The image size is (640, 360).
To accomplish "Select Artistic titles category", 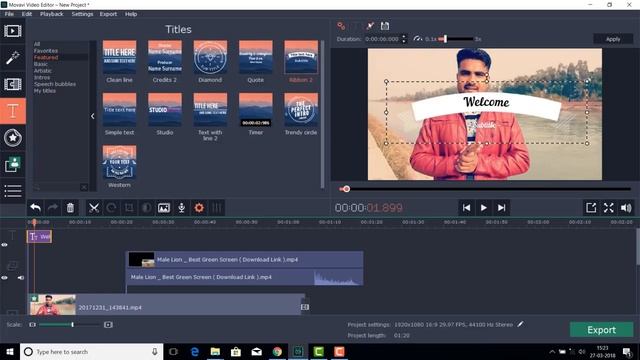I will coord(42,71).
